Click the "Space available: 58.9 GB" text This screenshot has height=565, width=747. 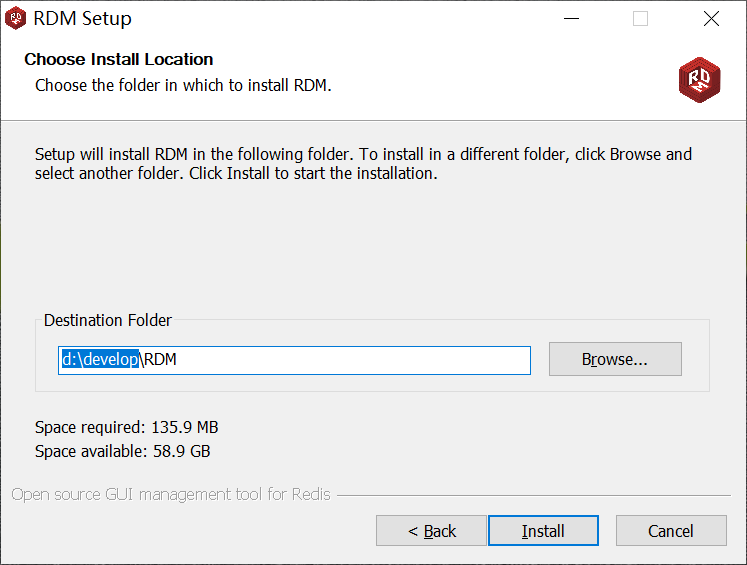click(122, 451)
